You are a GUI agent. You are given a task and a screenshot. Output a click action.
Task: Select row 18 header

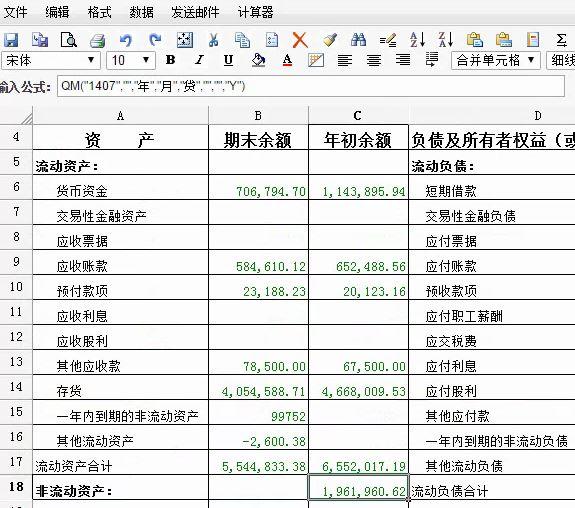(x=16, y=487)
